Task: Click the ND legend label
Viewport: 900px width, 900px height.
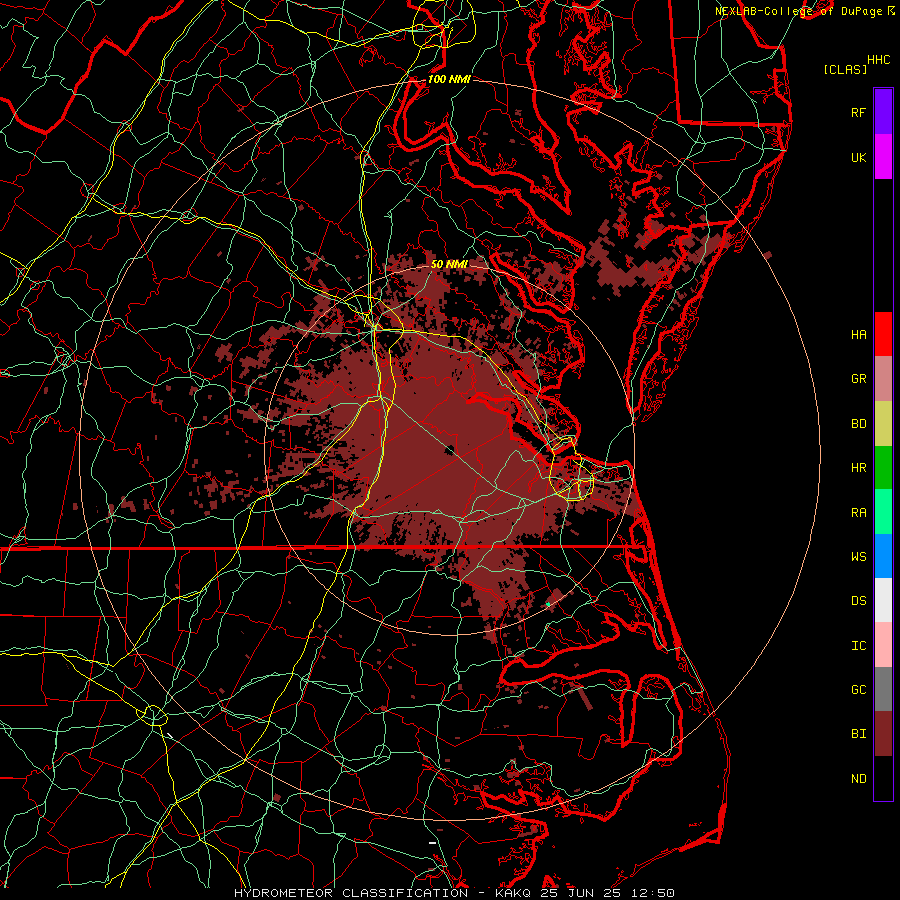Action: pyautogui.click(x=858, y=779)
